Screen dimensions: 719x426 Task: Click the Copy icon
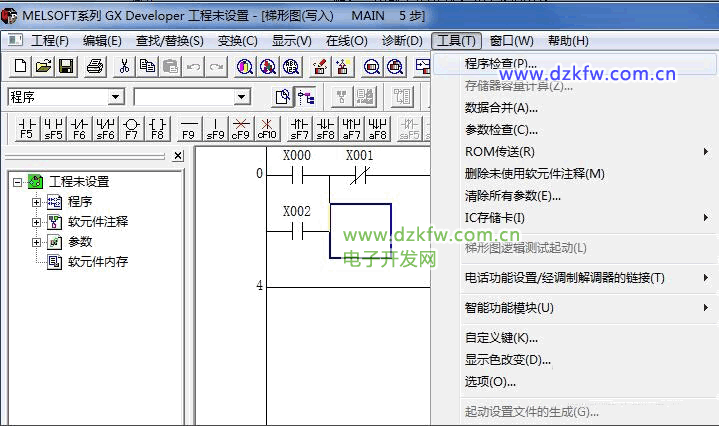147,66
